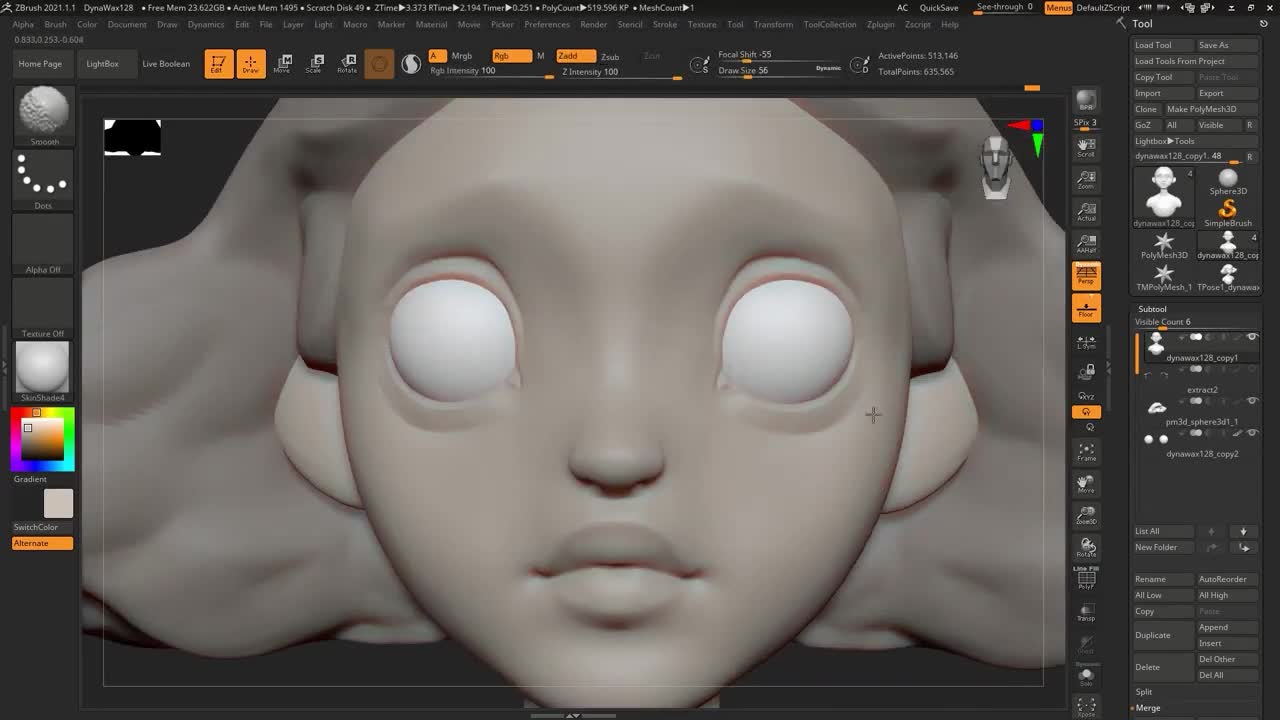
Task: Select the Sphere3D tool thumbnail
Action: pos(1228,182)
